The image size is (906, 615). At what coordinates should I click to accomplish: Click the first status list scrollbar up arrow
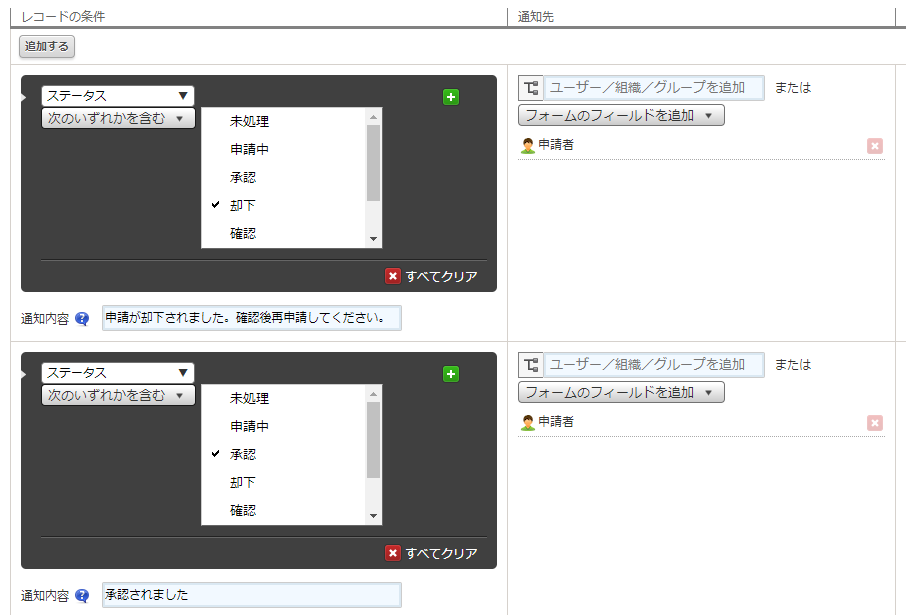point(373,117)
